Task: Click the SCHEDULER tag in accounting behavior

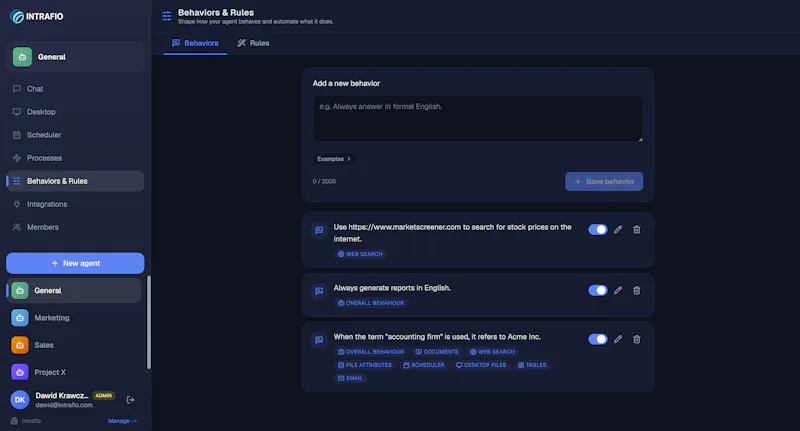Action: [423, 365]
